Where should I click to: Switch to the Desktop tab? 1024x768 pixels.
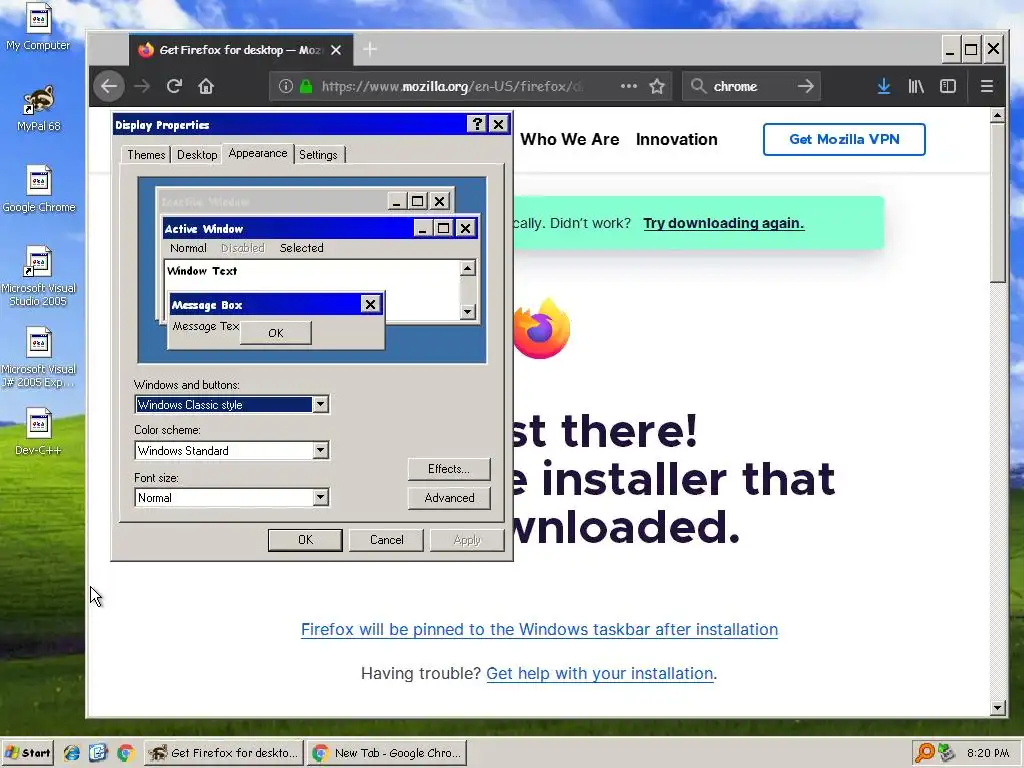point(197,155)
